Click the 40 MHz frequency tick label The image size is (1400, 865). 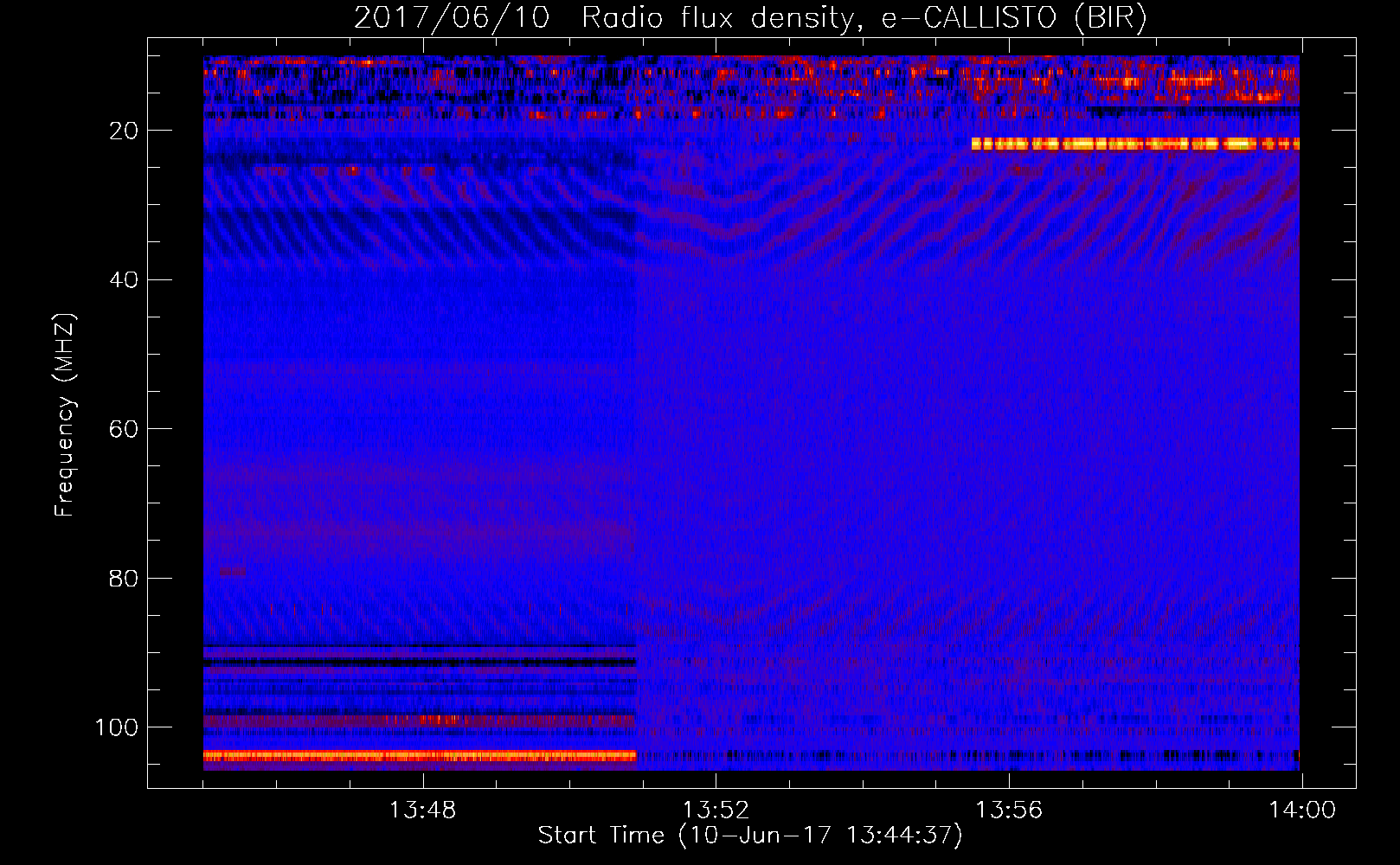click(124, 280)
